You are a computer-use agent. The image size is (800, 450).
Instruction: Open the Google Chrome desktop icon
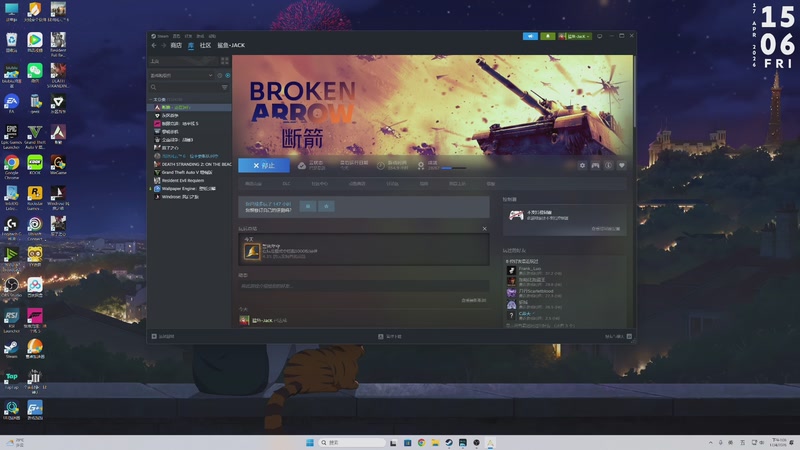(11, 167)
